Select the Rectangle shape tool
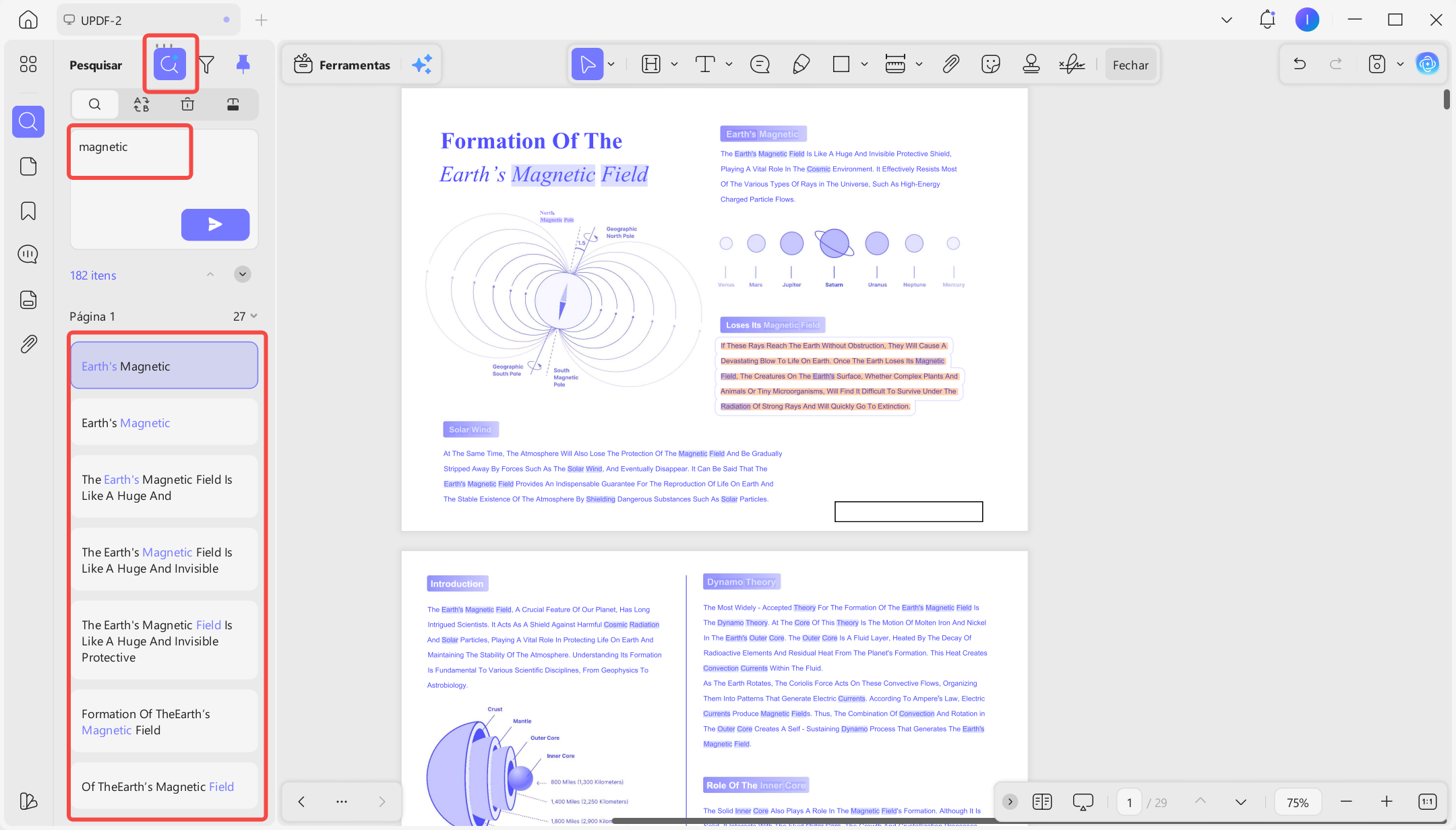Viewport: 1456px width, 830px height. coord(841,65)
